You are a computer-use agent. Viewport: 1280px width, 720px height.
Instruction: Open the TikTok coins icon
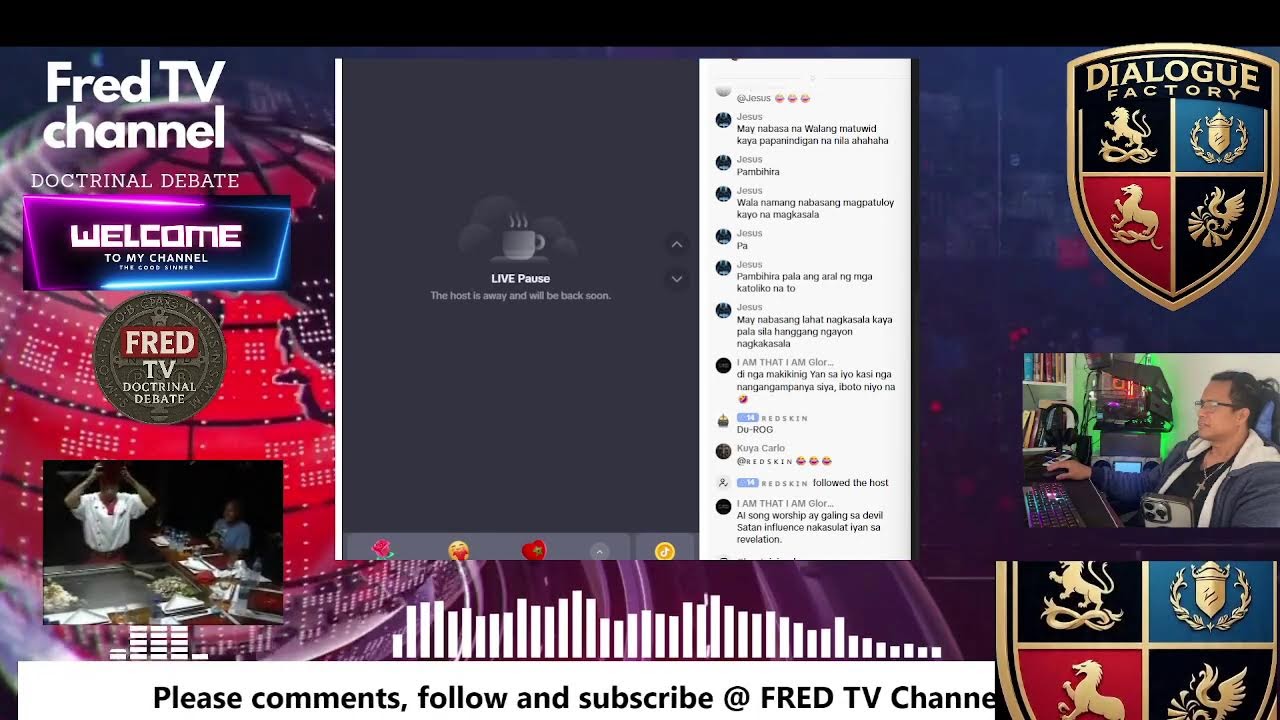665,551
